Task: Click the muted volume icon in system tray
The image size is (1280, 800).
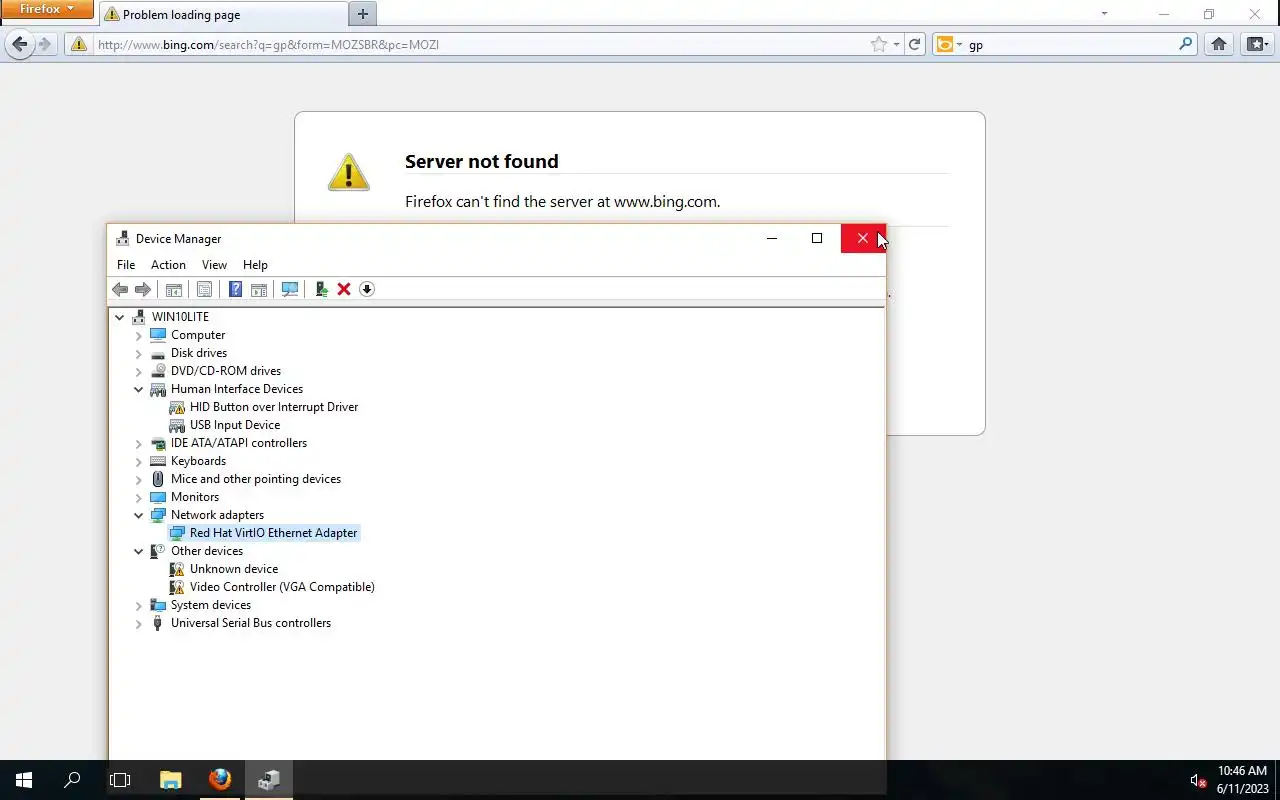Action: click(1198, 780)
